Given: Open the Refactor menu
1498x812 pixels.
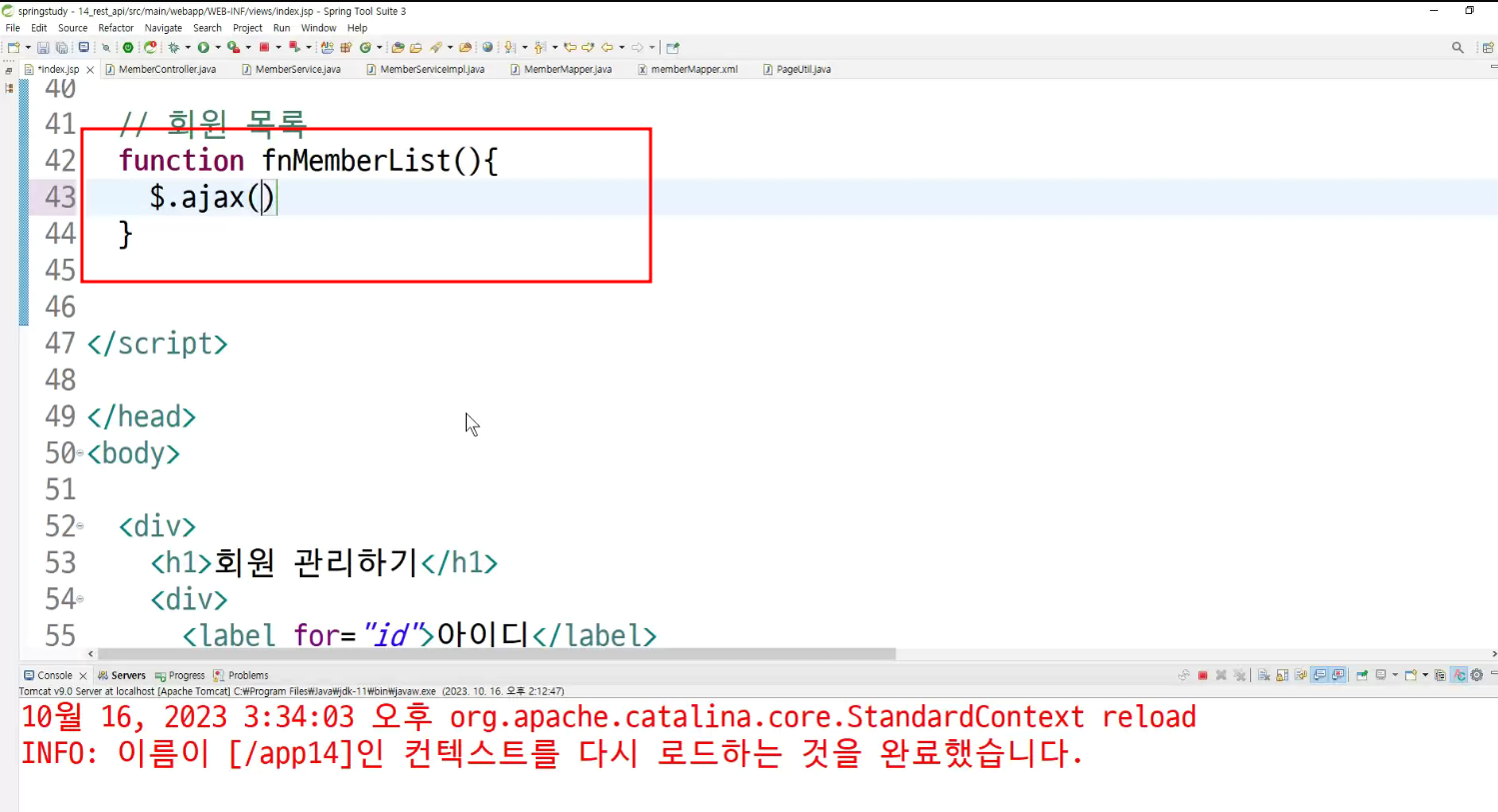Looking at the screenshot, I should [x=116, y=28].
